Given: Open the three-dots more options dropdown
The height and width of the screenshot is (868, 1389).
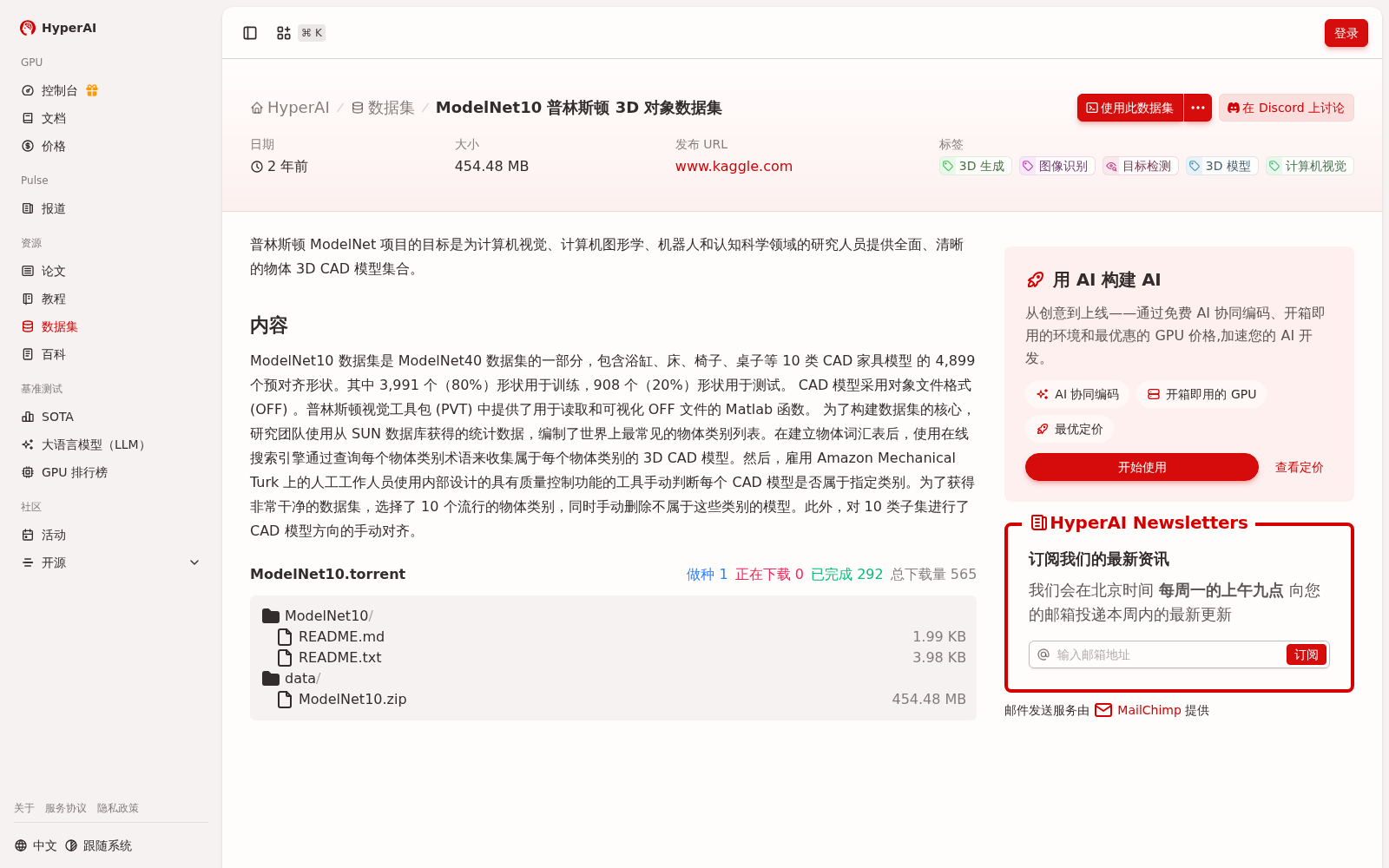Looking at the screenshot, I should 1198,108.
